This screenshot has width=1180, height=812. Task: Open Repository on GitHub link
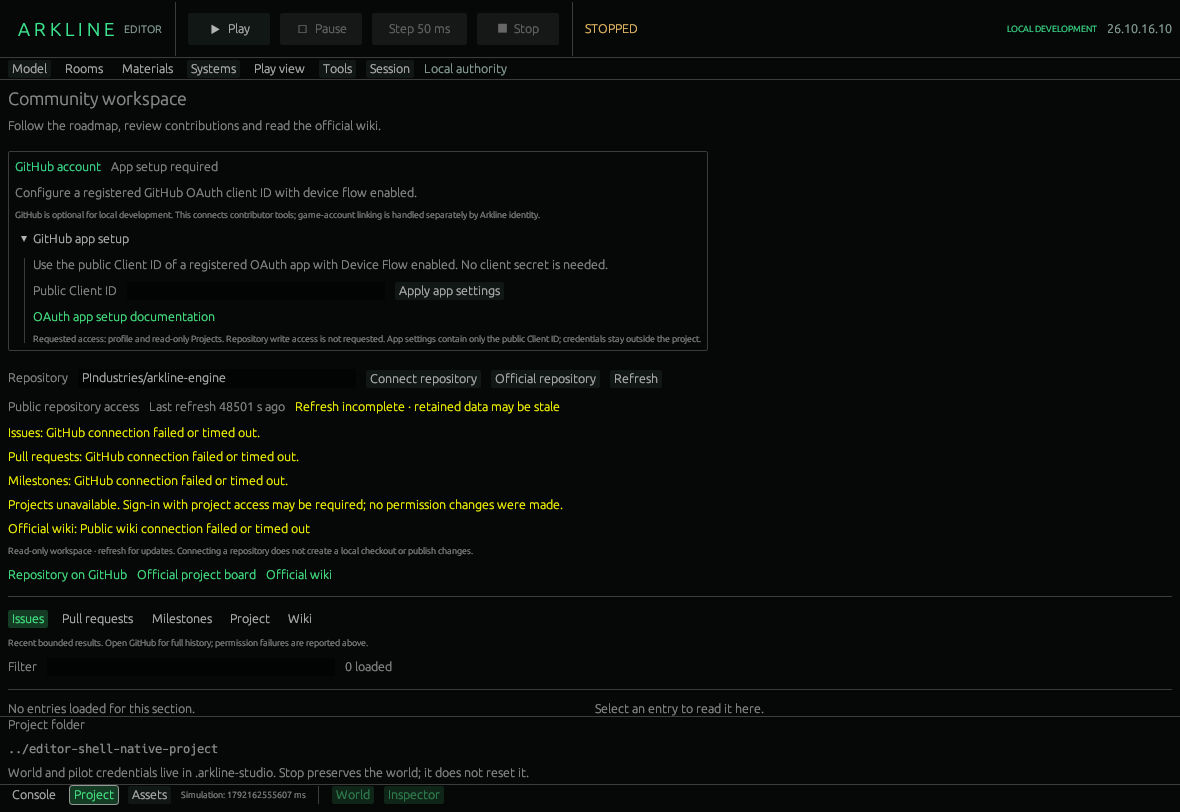click(x=67, y=575)
